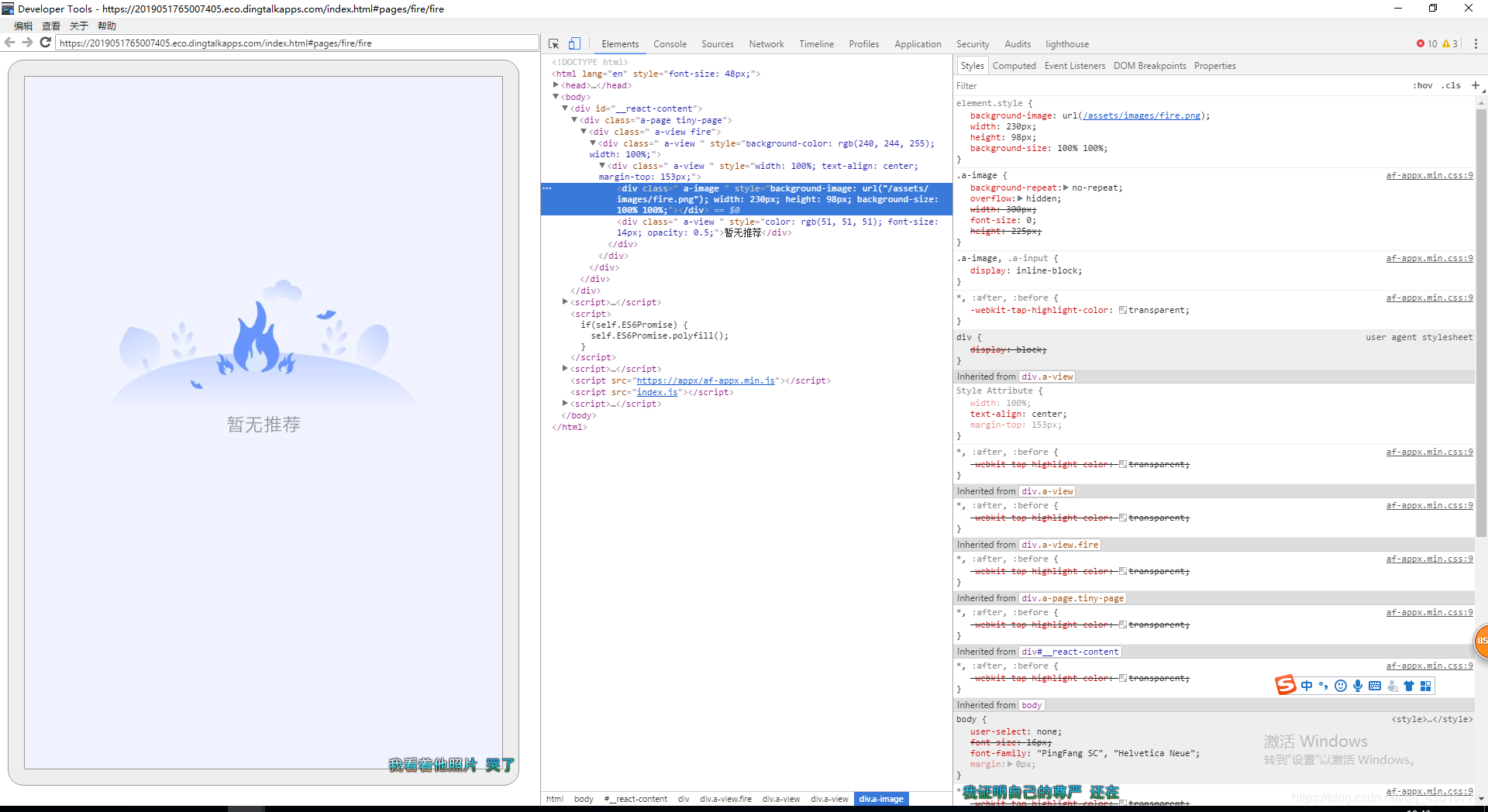1488x812 pixels.
Task: Select body in the bottom breadcrumb
Action: click(584, 799)
